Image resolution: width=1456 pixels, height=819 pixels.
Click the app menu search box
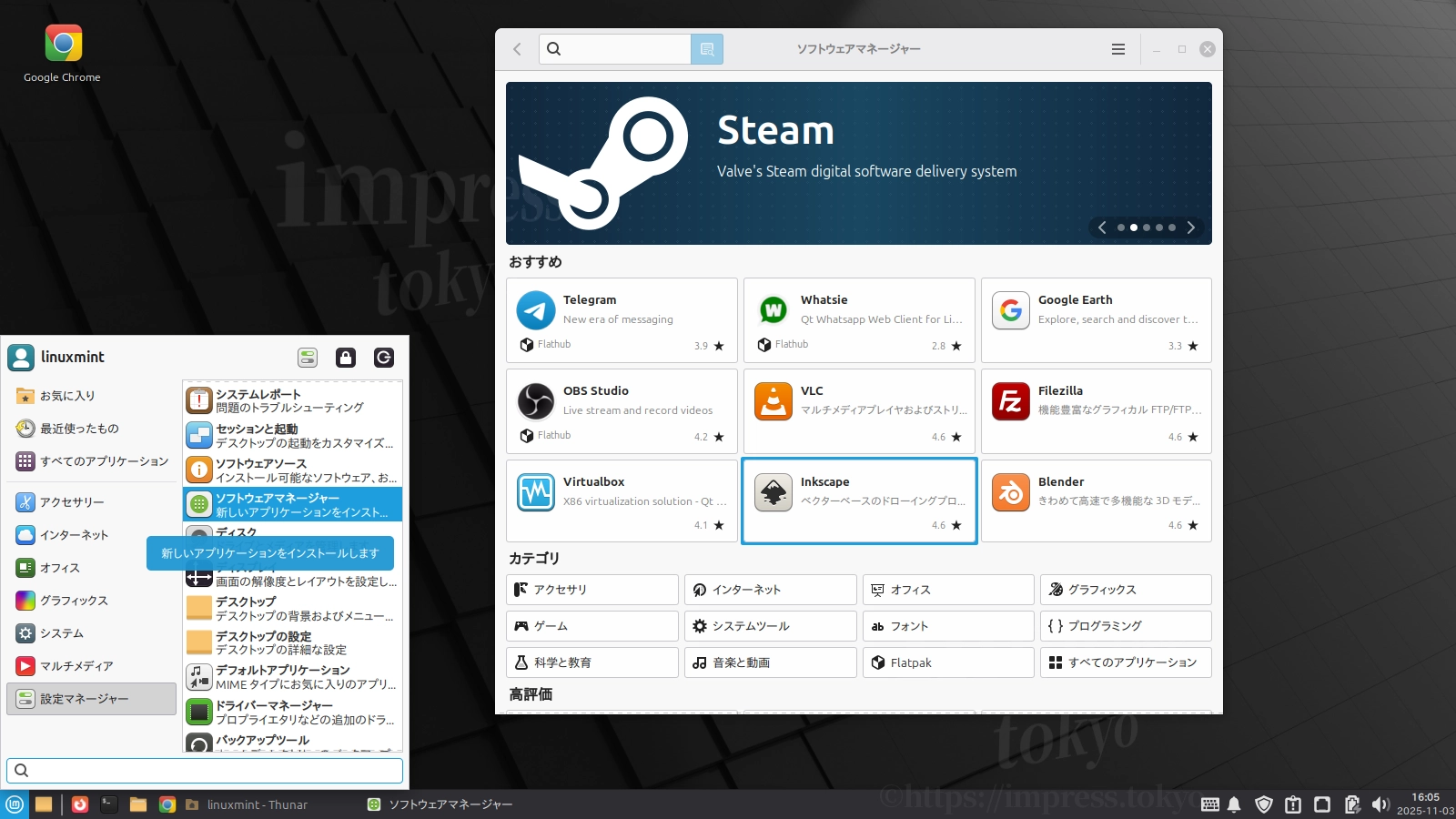205,771
